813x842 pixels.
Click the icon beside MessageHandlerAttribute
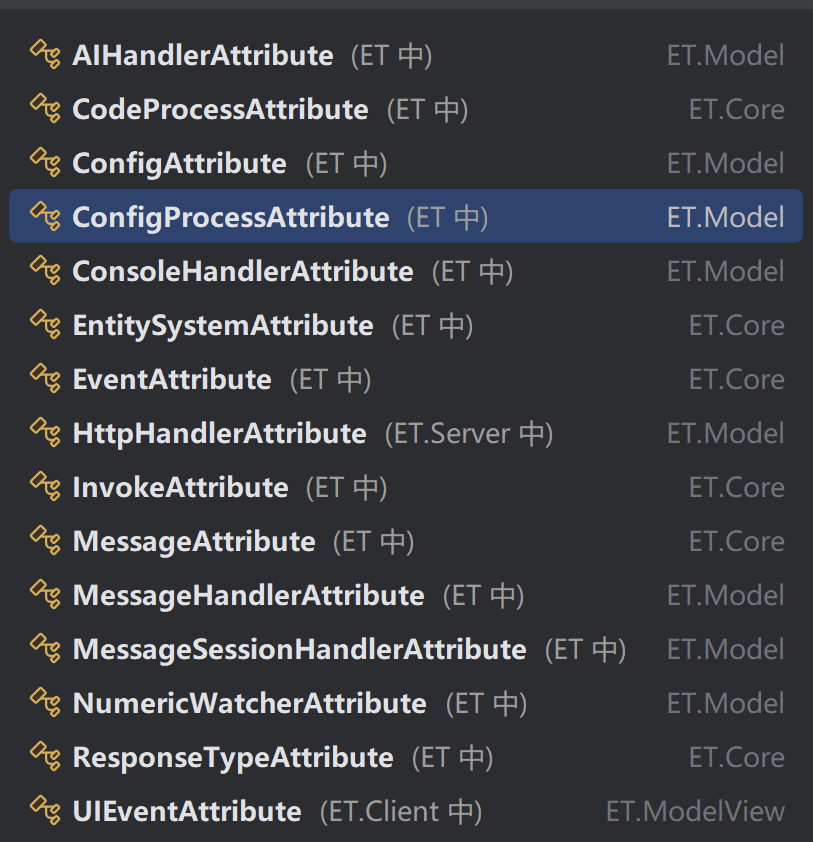(x=46, y=595)
